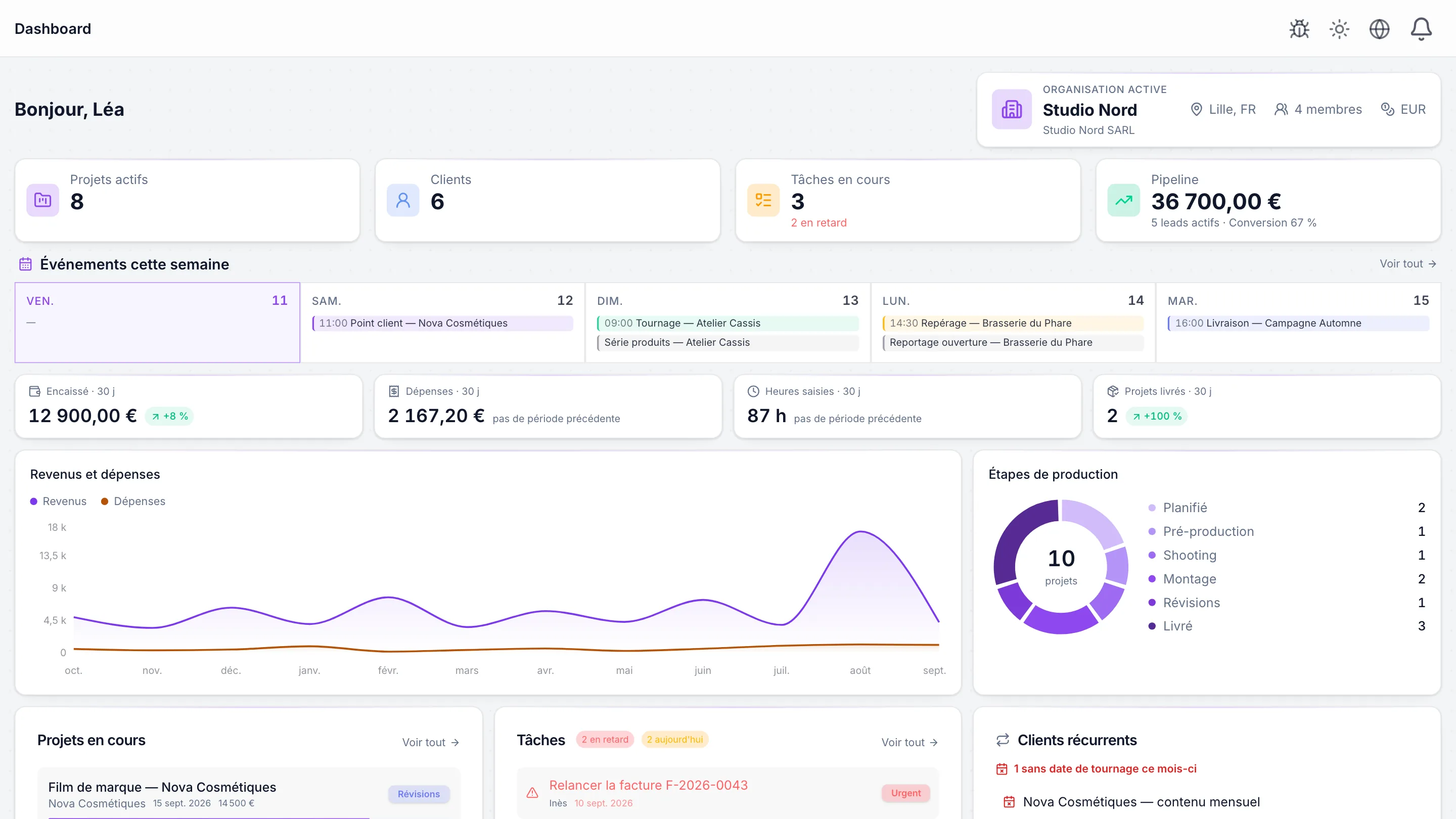Click the Heures saisies clock icon
The width and height of the screenshot is (1456, 819).
pyautogui.click(x=753, y=391)
